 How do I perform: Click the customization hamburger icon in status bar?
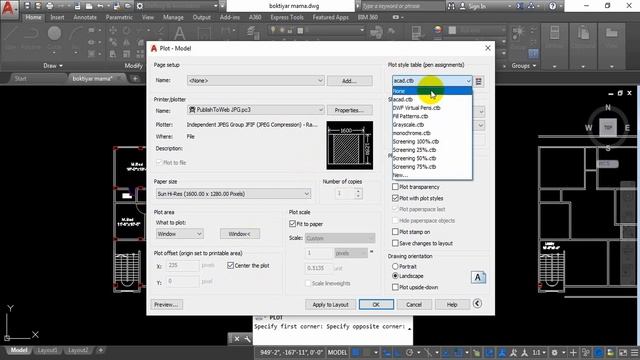634,352
